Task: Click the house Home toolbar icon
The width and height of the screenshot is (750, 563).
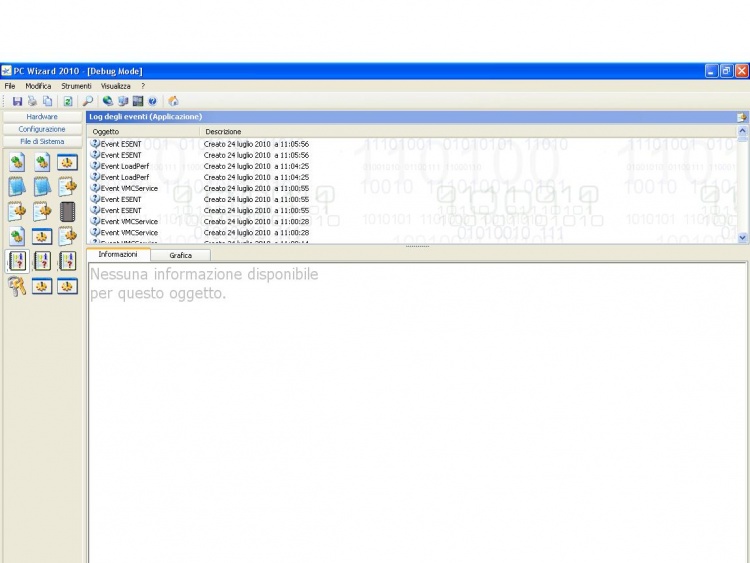Action: point(174,101)
